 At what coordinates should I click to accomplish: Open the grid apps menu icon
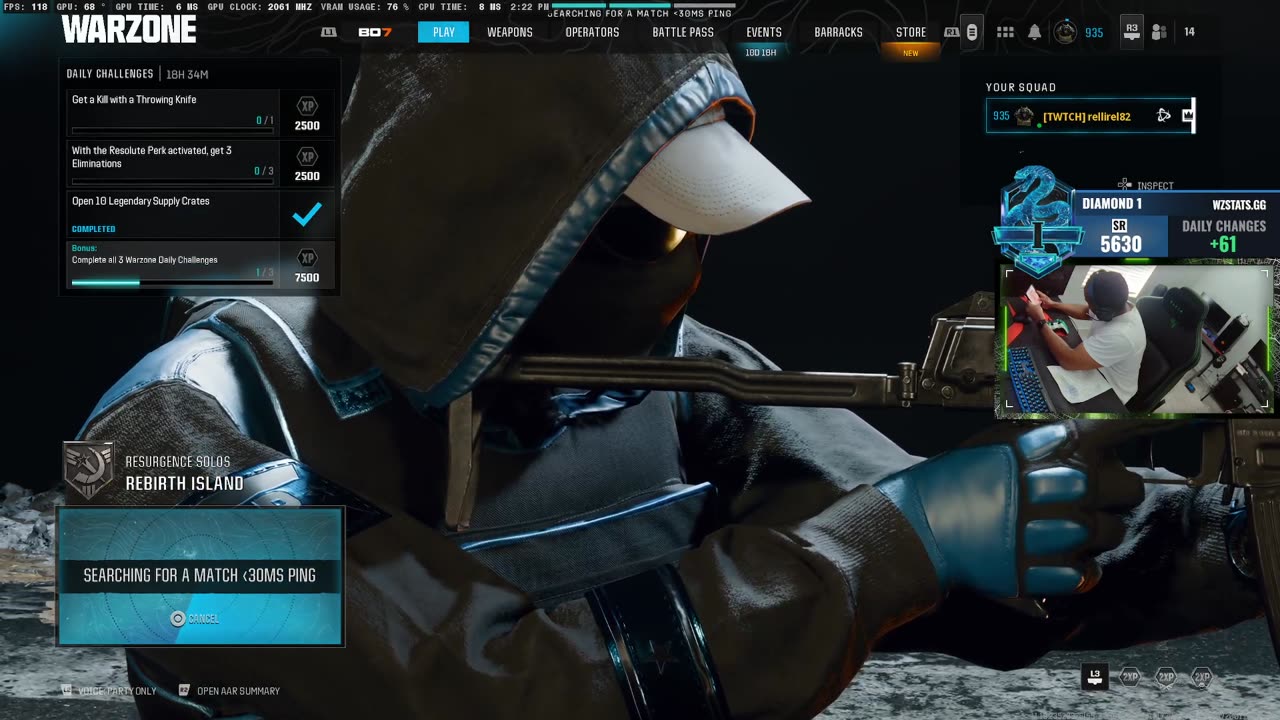click(1006, 32)
